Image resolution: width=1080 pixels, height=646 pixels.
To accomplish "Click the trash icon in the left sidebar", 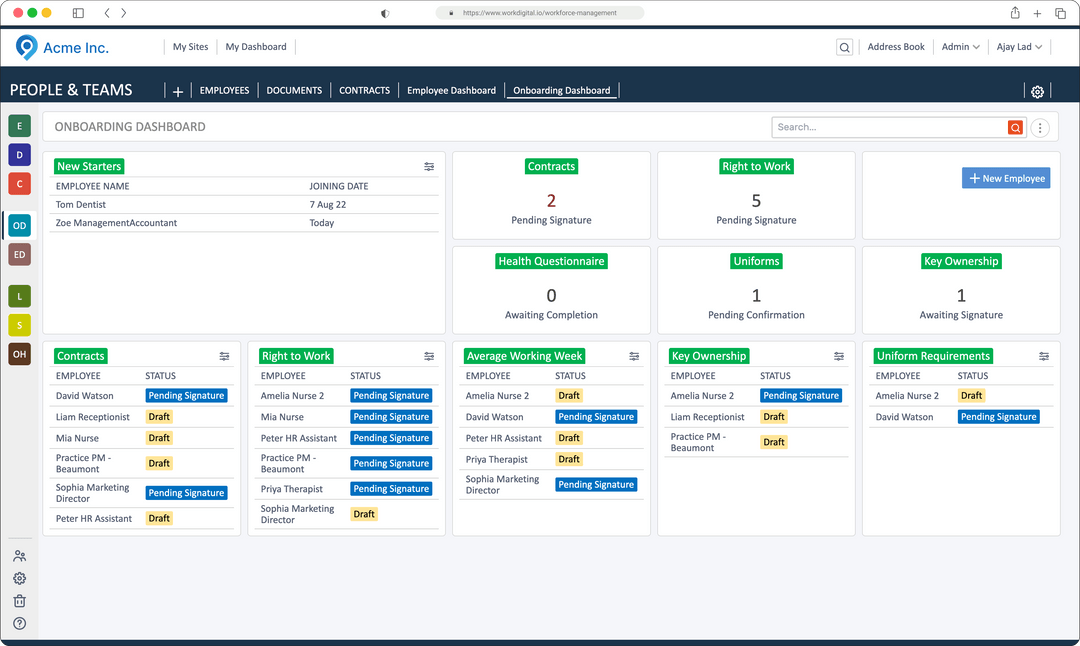I will 19,601.
